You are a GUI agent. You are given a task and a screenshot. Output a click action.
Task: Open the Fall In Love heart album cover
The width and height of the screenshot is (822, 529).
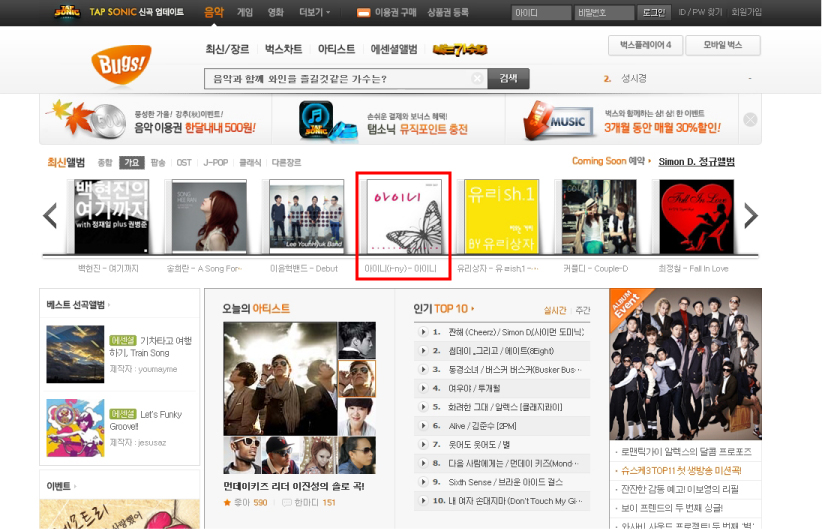[x=697, y=217]
